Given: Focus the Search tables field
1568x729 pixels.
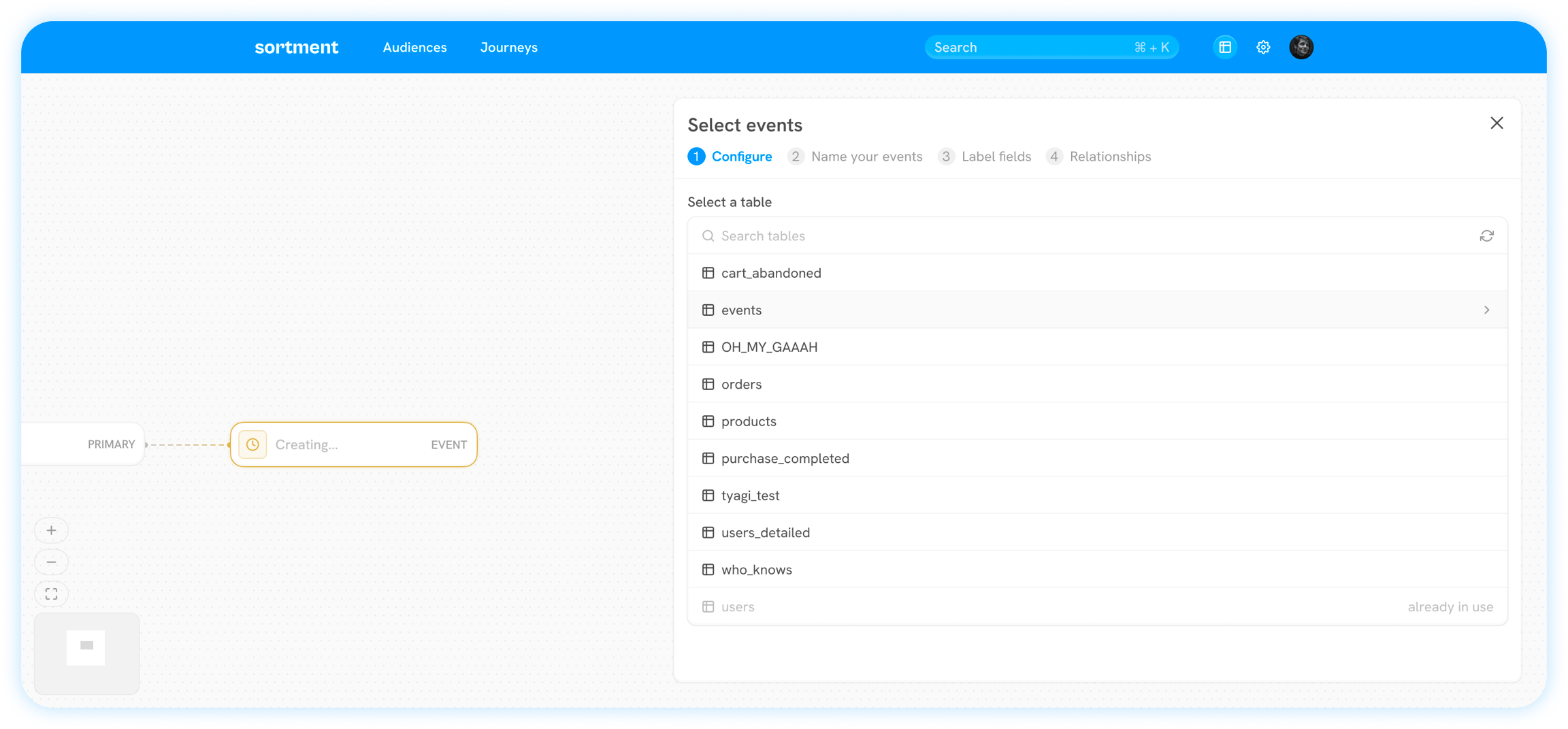Looking at the screenshot, I should 1089,236.
